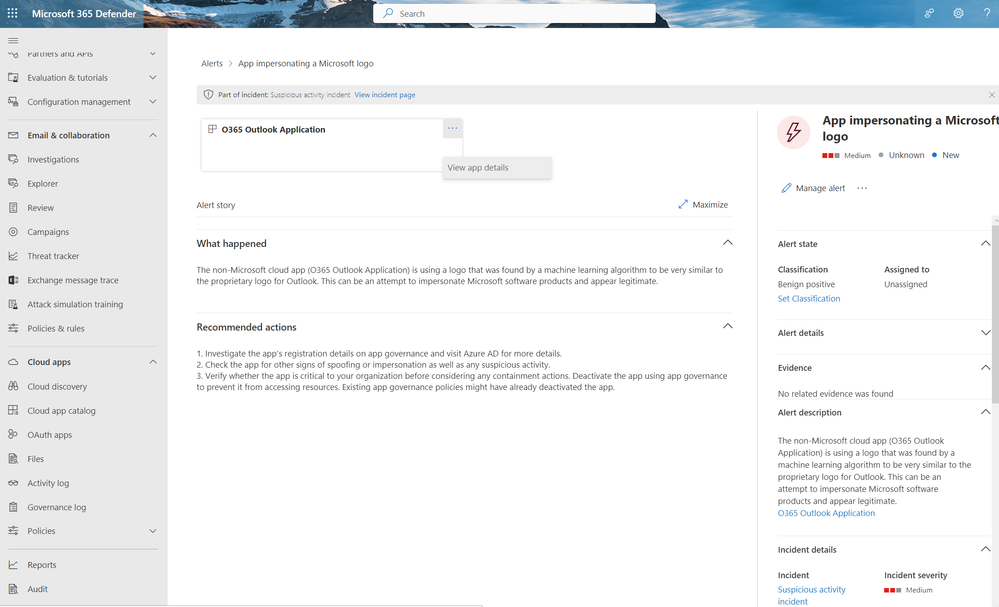Click the OAuth apps icon
The image size is (999, 607).
tap(13, 435)
